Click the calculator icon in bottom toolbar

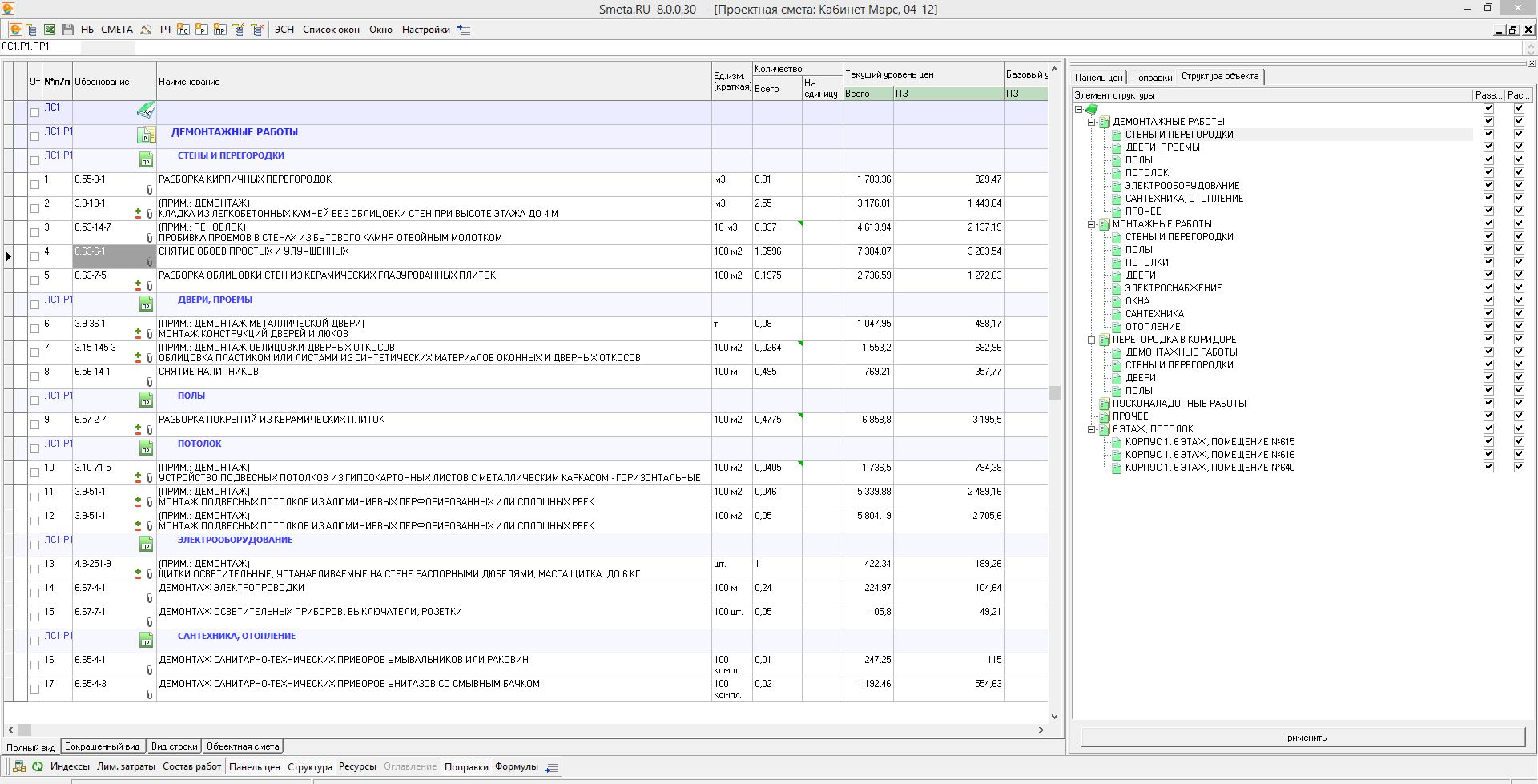click(20, 766)
